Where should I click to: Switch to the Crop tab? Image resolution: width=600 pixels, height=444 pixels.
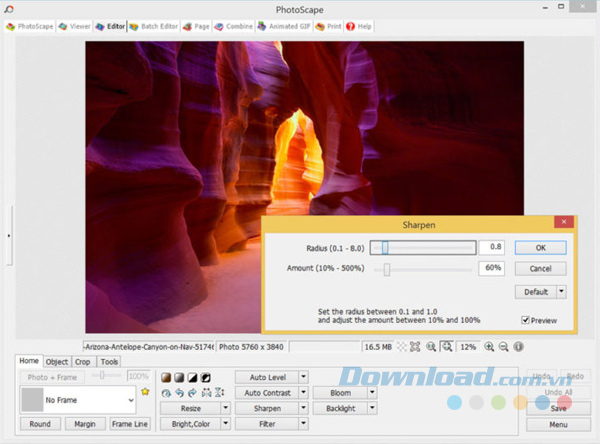pyautogui.click(x=83, y=361)
